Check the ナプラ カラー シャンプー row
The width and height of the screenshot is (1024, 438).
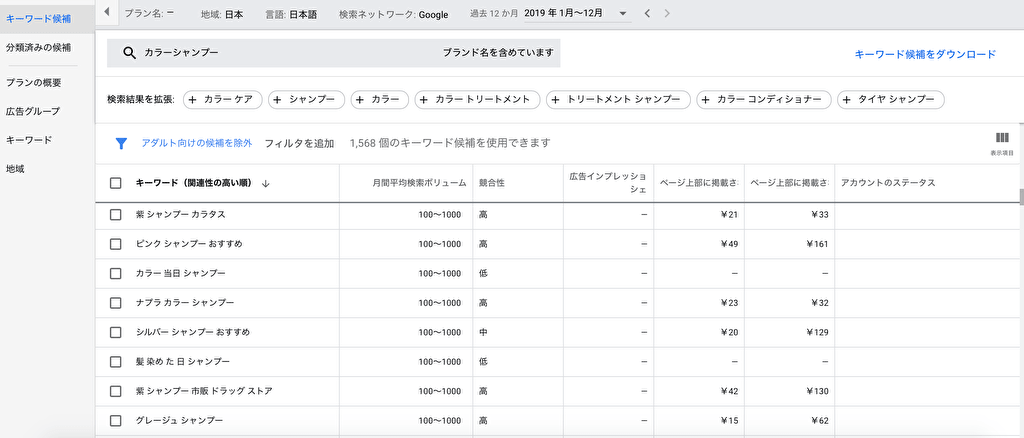coord(116,303)
